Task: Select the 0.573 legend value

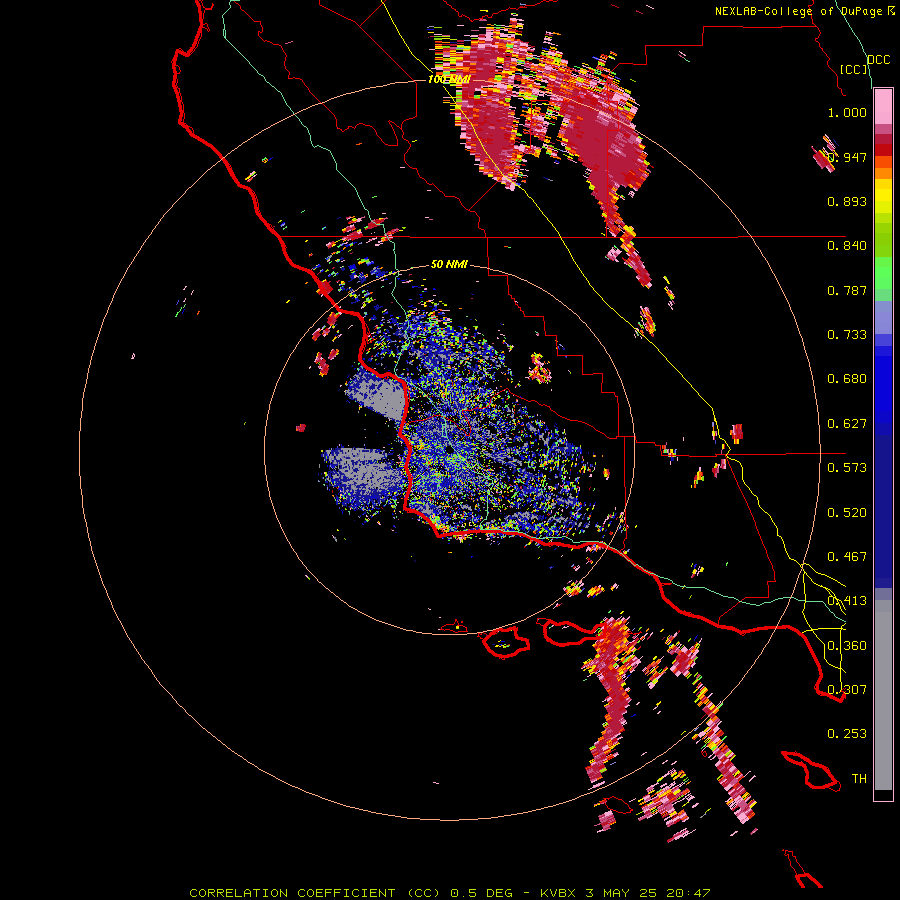Action: tap(847, 468)
